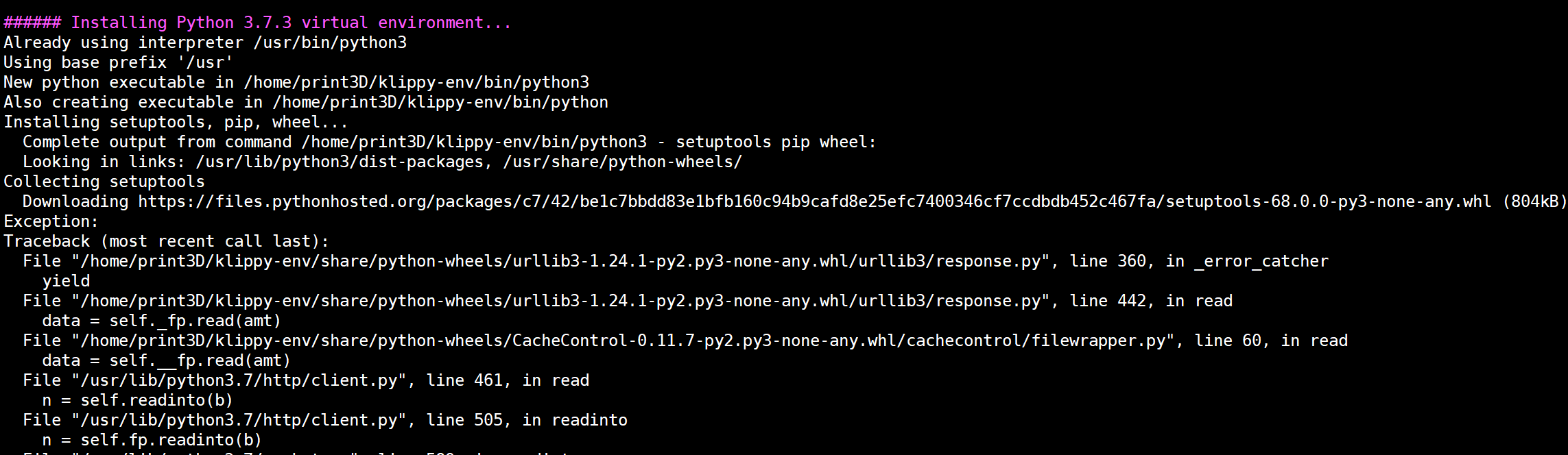Click the 'Exception:' line
The width and height of the screenshot is (1568, 455).
[x=51, y=221]
